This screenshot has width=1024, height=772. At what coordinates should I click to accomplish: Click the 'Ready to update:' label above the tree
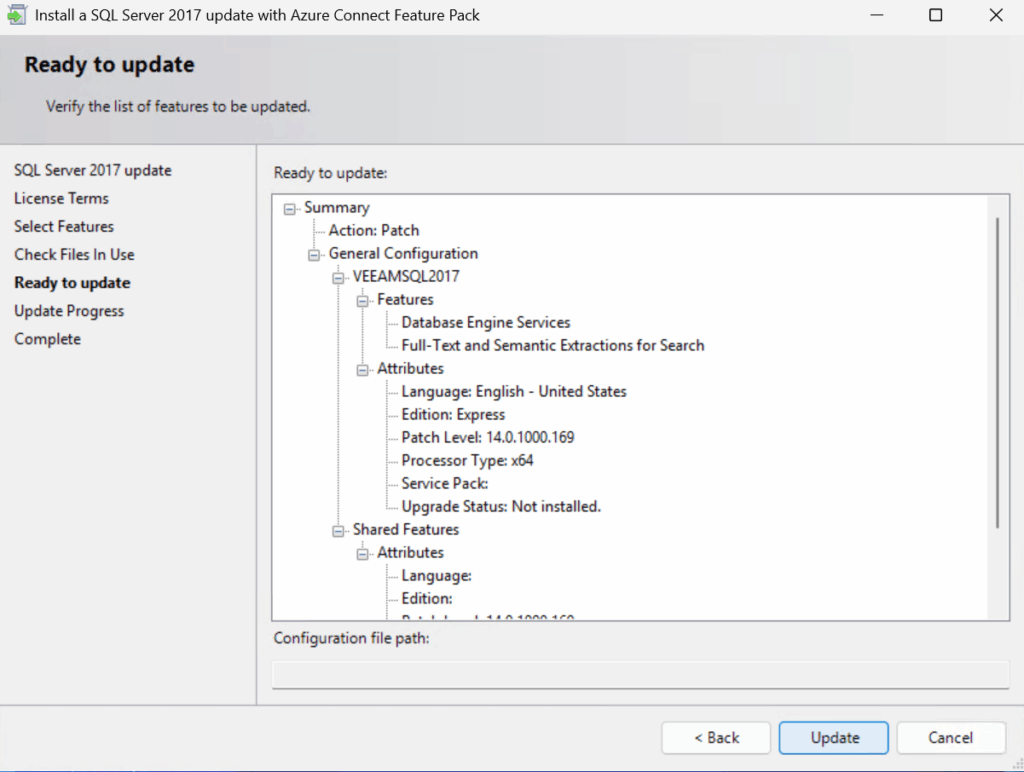pos(330,173)
